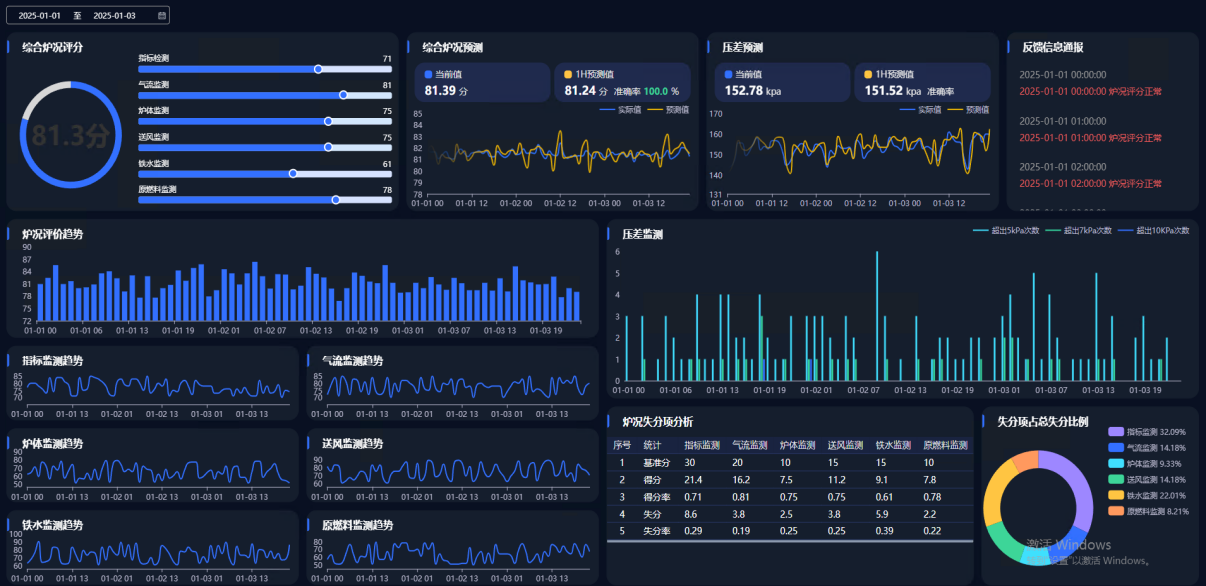This screenshot has width=1206, height=586.
Task: Click the 铁水监测 slider handle
Action: click(293, 173)
